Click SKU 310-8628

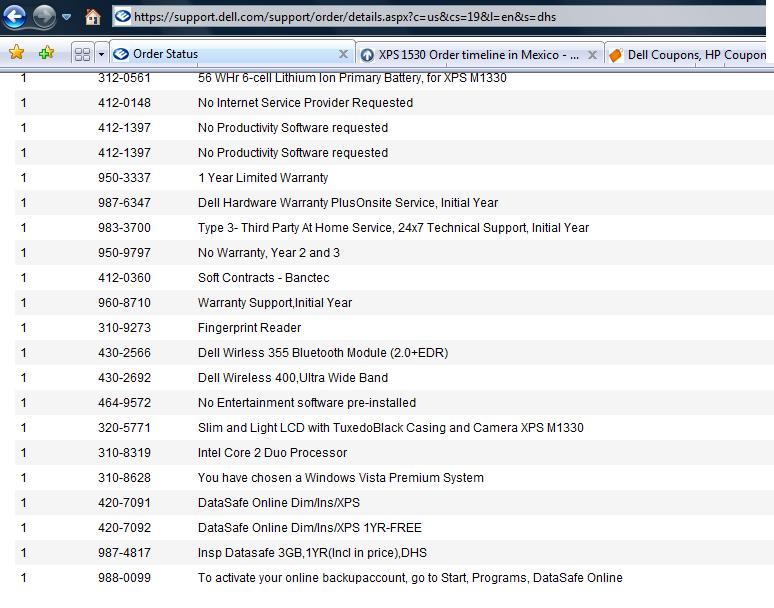pos(124,478)
